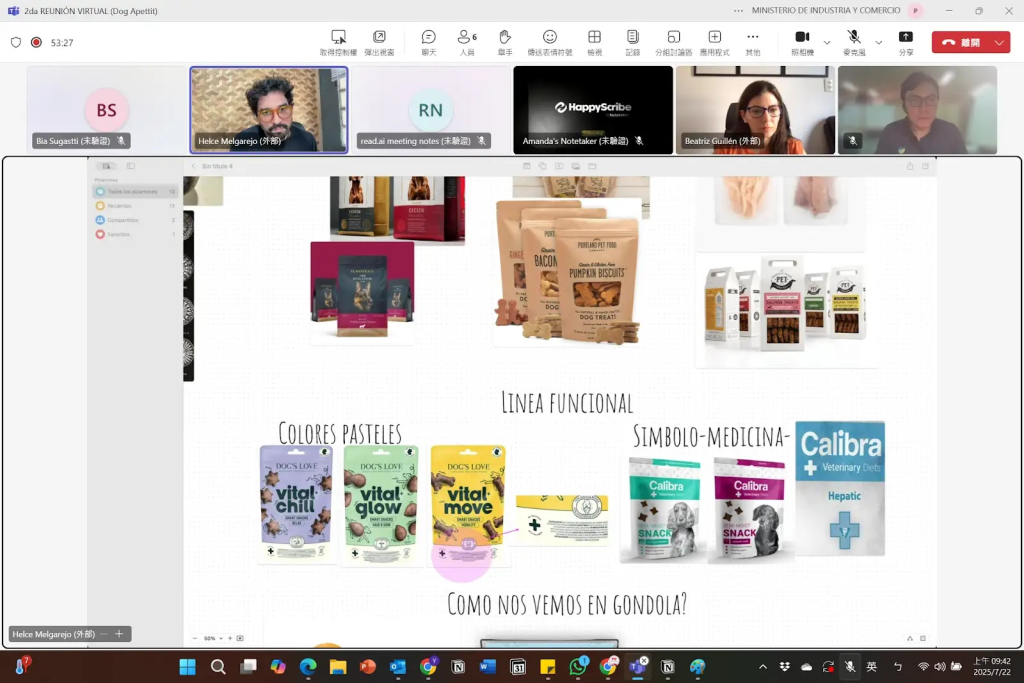Select Helce Melgarejo's video tile
This screenshot has height=683, width=1024.
269,110
